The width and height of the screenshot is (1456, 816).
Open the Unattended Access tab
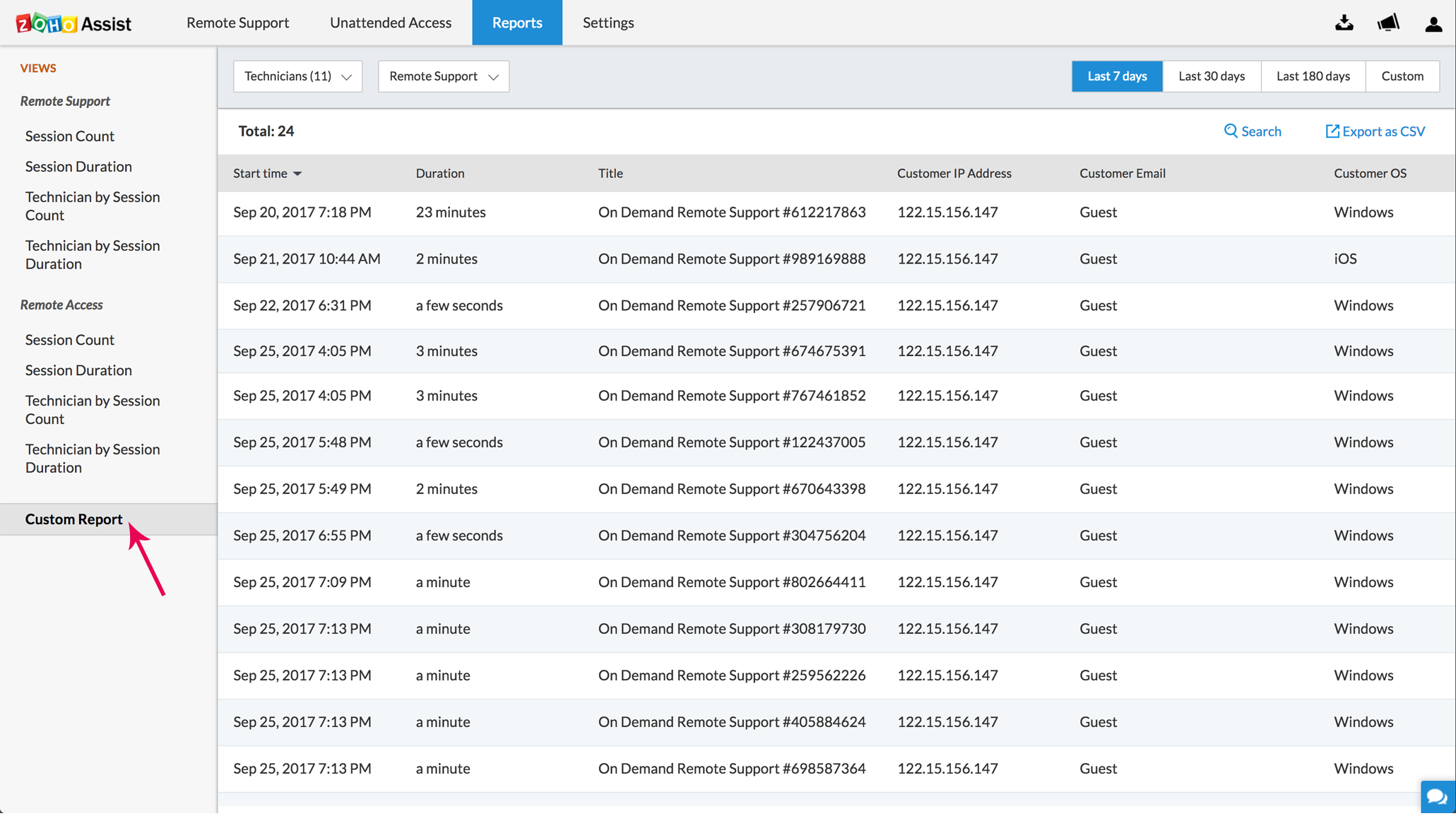click(x=390, y=22)
